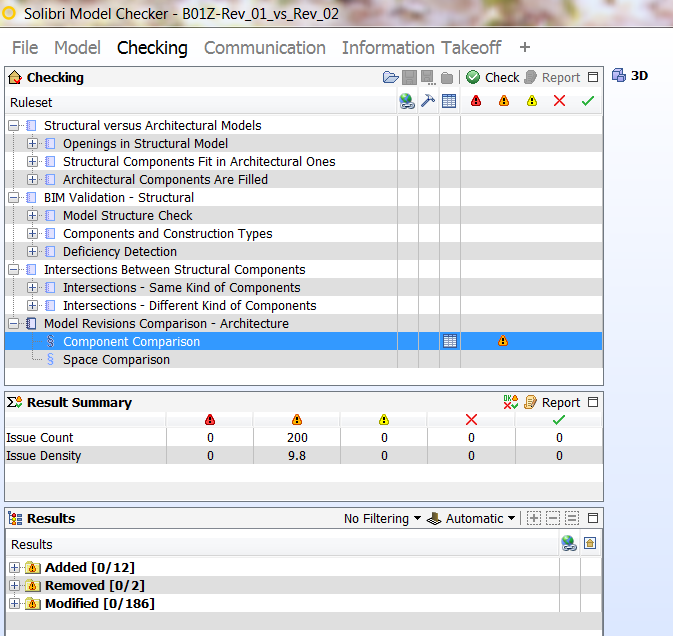This screenshot has width=673, height=636.
Task: Expand Architectural Components Are Filled
Action: [32, 179]
